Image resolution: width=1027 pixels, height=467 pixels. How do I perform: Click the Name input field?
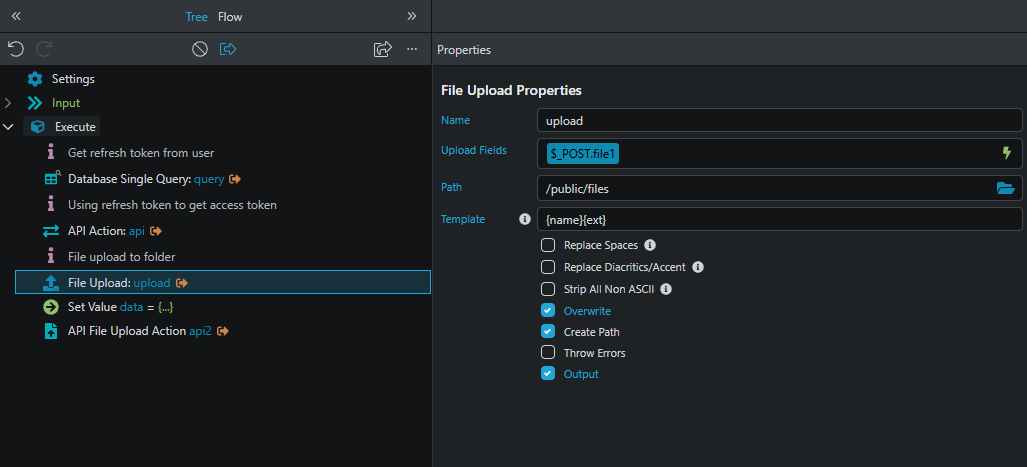click(778, 120)
